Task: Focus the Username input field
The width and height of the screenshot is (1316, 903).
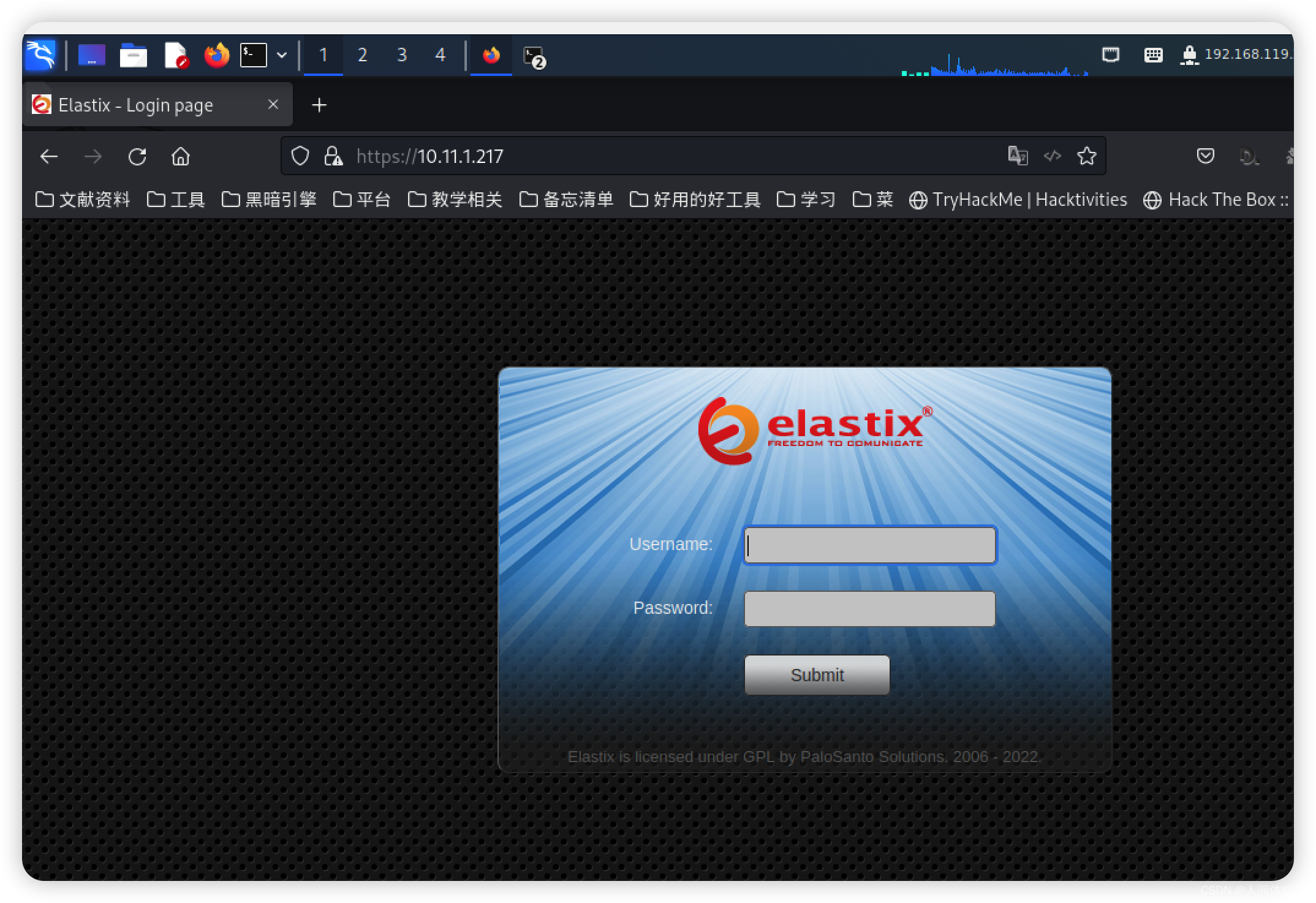Action: click(x=870, y=545)
